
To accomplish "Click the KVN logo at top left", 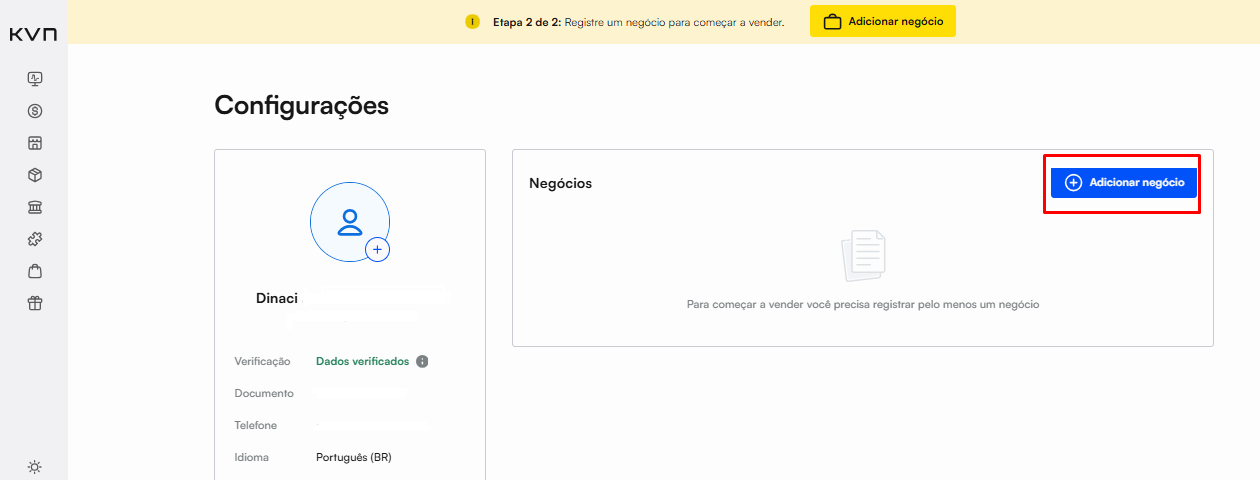I will pyautogui.click(x=33, y=35).
